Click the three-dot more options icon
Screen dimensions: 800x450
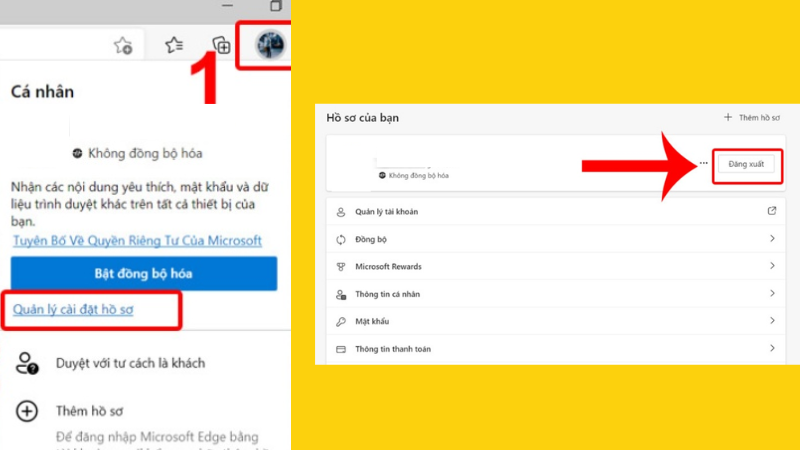[x=703, y=163]
